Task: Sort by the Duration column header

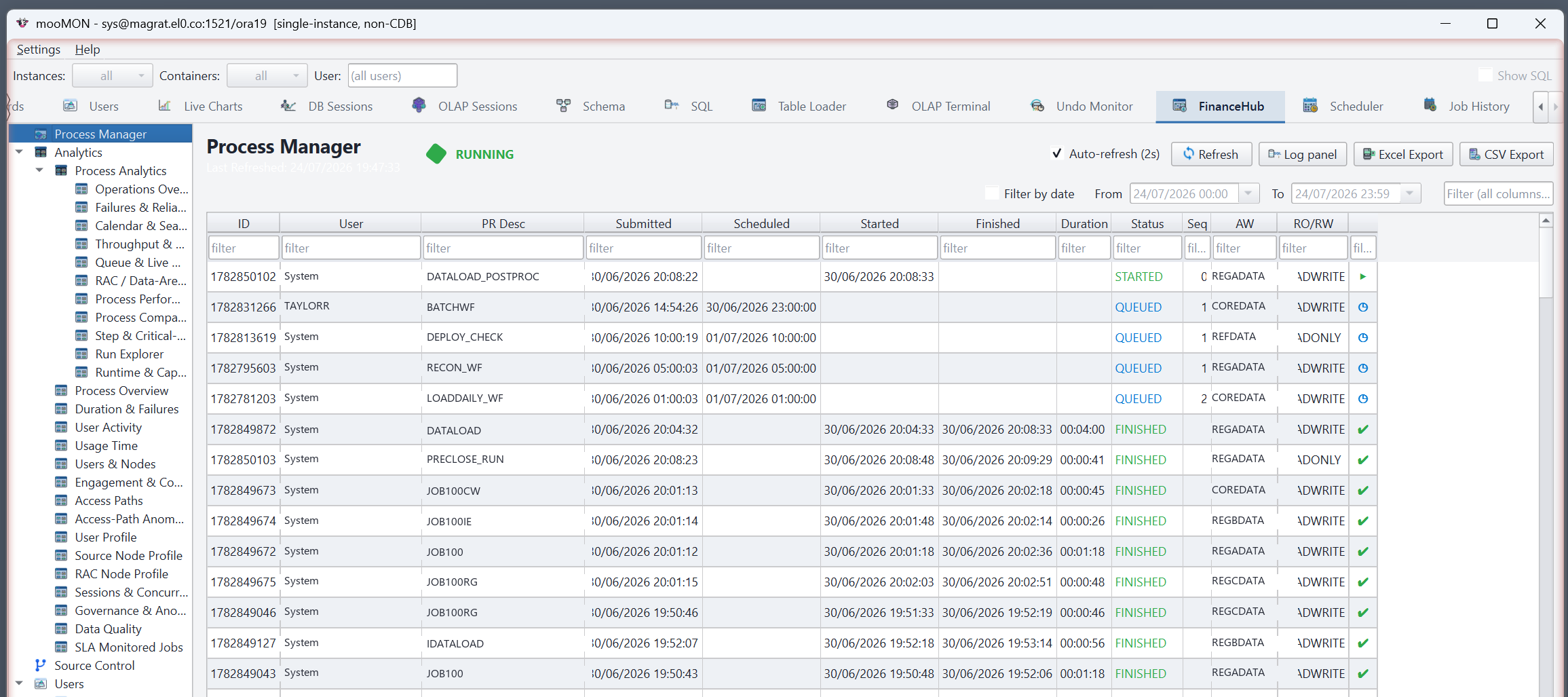Action: pos(1084,223)
